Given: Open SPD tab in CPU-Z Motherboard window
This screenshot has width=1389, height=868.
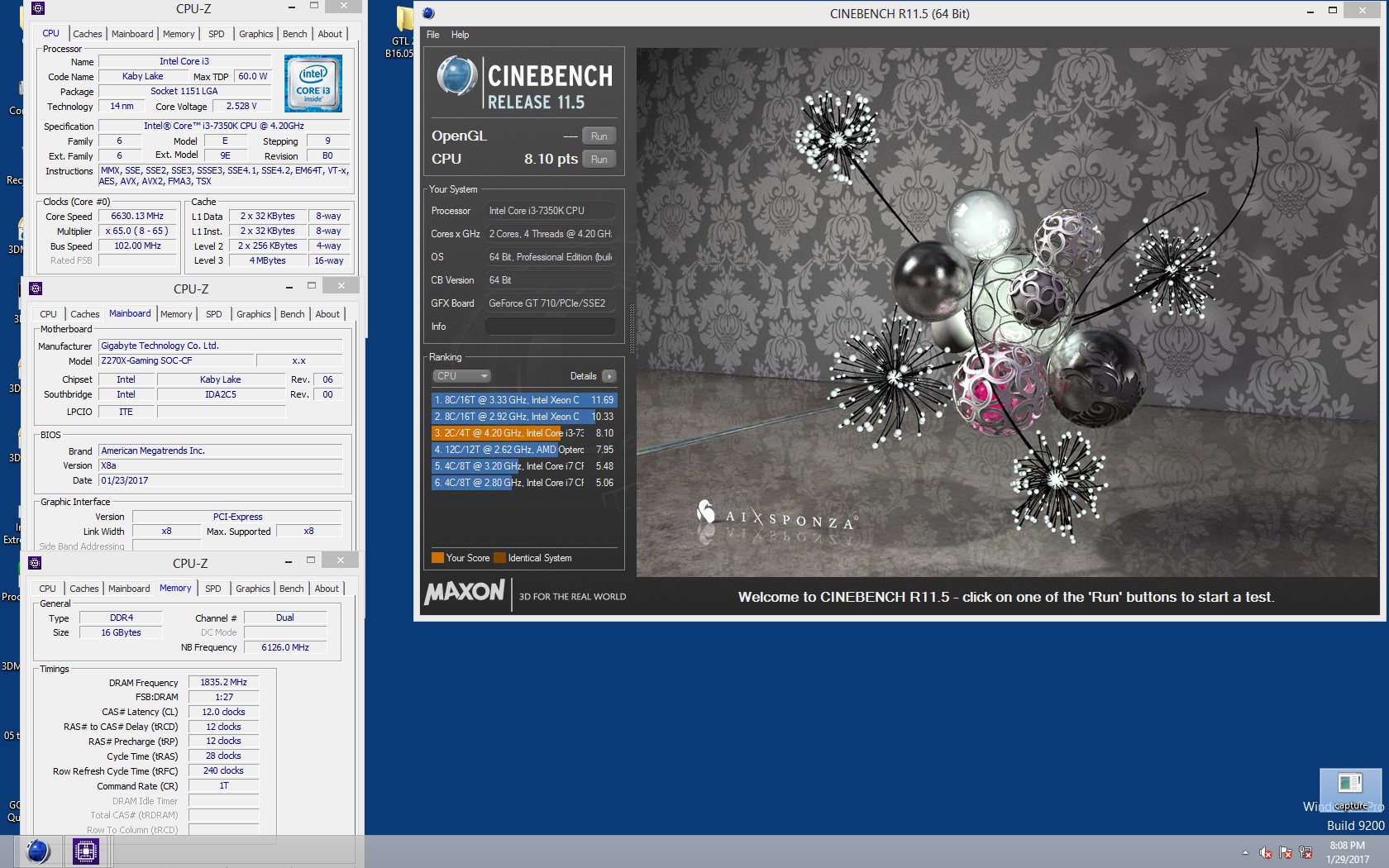Looking at the screenshot, I should 214,314.
